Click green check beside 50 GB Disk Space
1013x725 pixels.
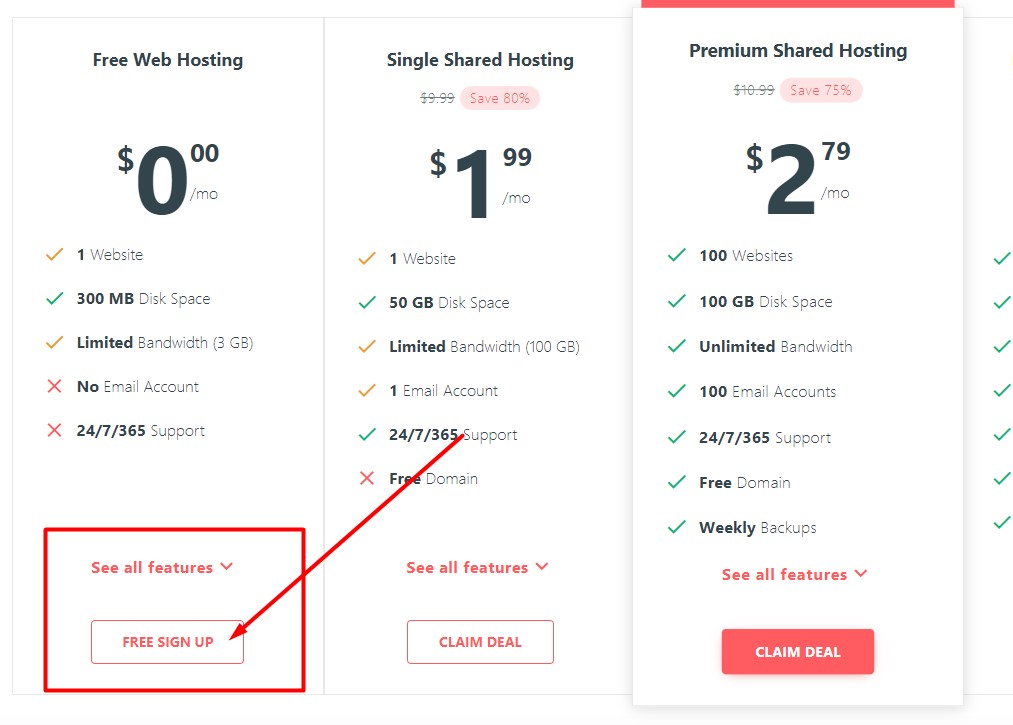click(367, 302)
